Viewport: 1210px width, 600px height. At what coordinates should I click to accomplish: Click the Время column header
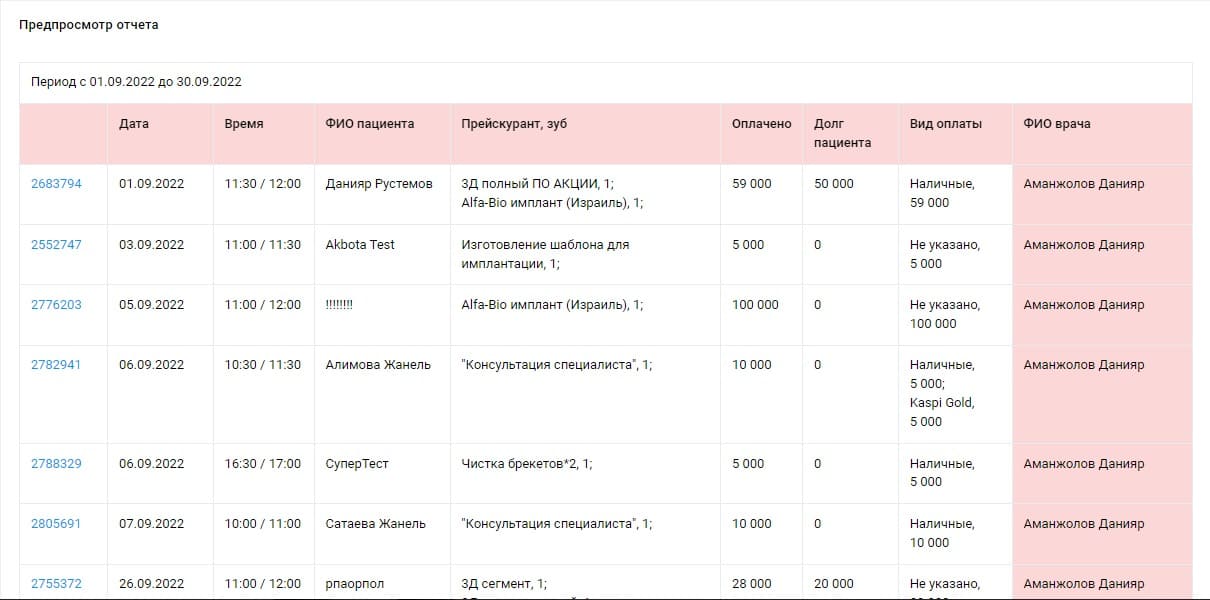click(244, 124)
